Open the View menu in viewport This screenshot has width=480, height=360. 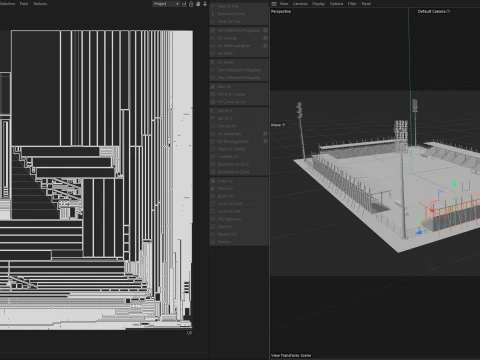[x=284, y=4]
